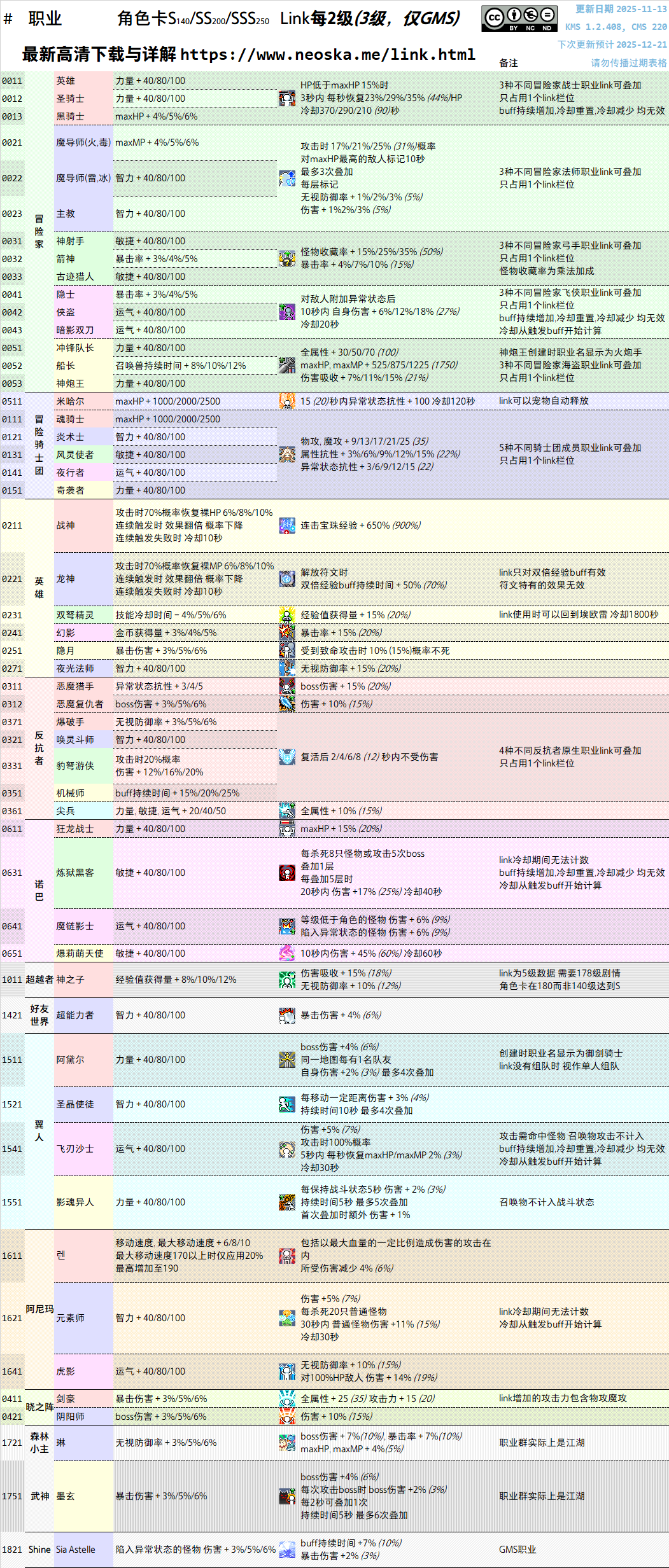Image resolution: width=669 pixels, height=1568 pixels.
Task: Click the explorer archer link icon beside 箭神
Action: point(287,259)
